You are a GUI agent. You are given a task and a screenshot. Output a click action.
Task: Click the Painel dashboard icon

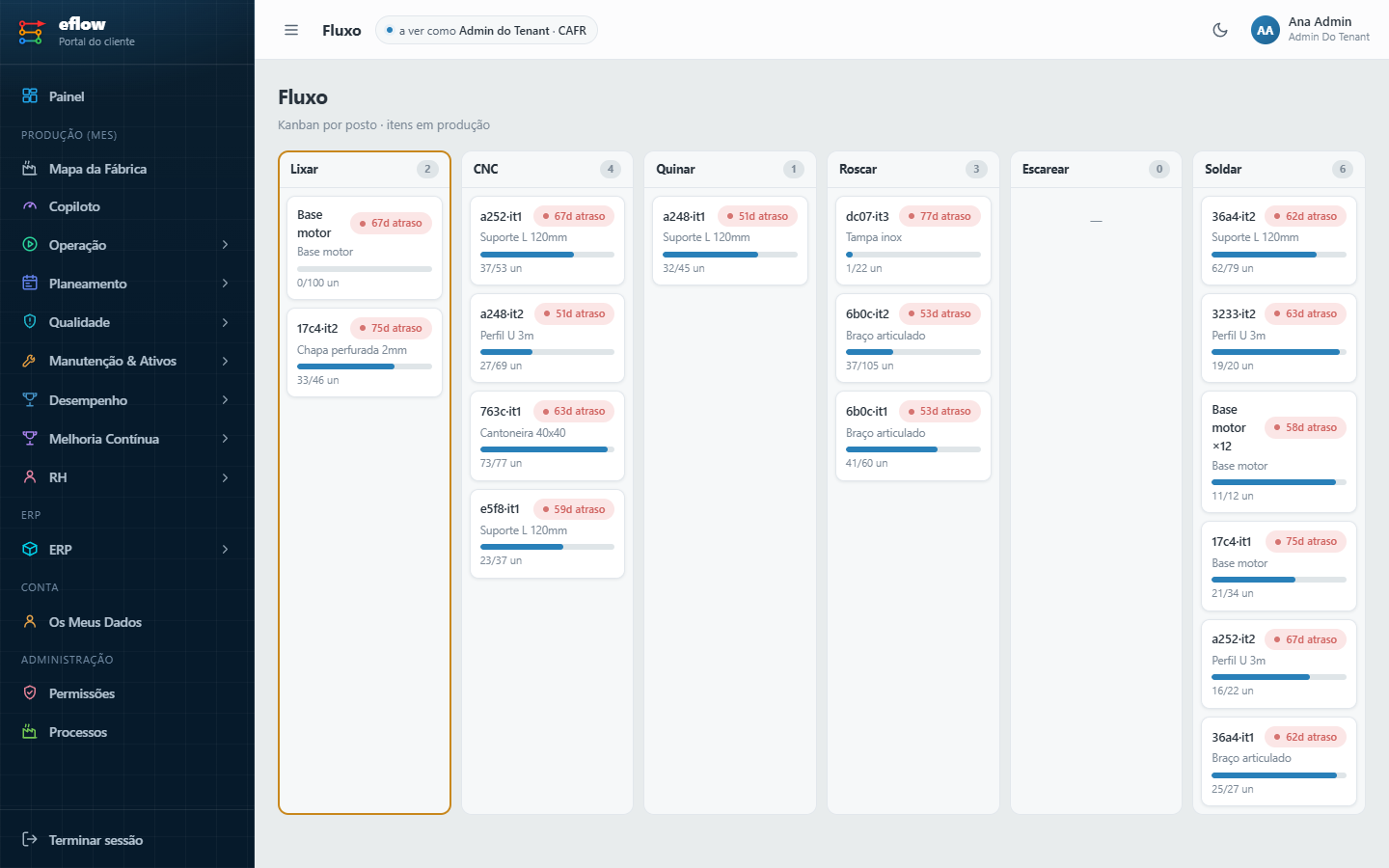click(x=30, y=96)
